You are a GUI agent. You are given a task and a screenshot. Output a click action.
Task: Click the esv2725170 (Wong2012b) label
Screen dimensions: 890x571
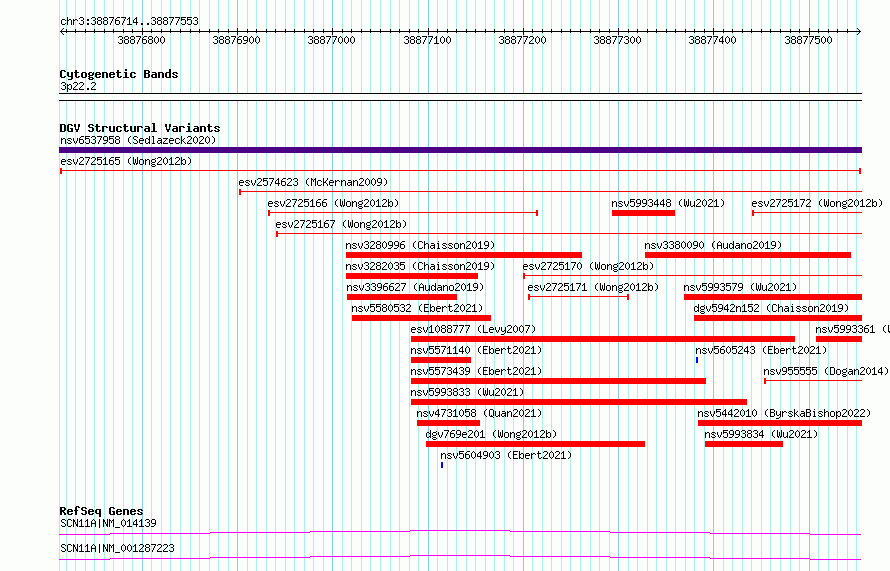tap(588, 266)
